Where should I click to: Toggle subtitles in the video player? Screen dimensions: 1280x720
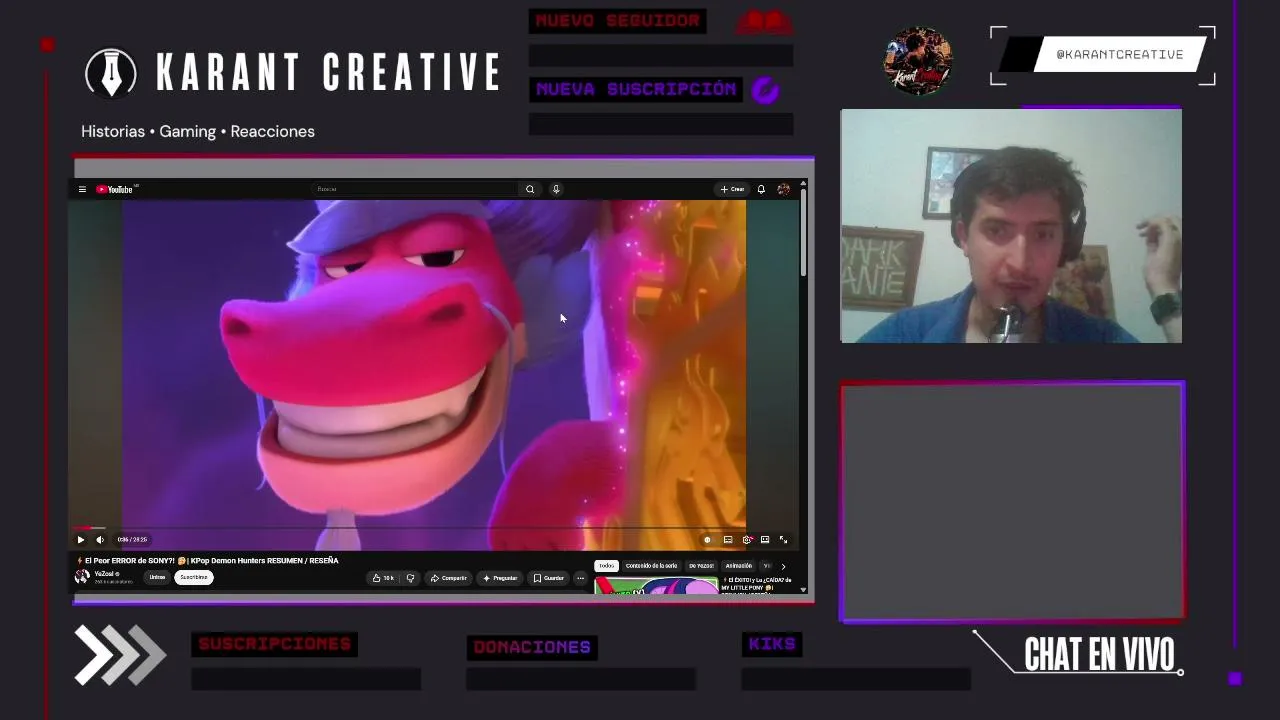[728, 540]
